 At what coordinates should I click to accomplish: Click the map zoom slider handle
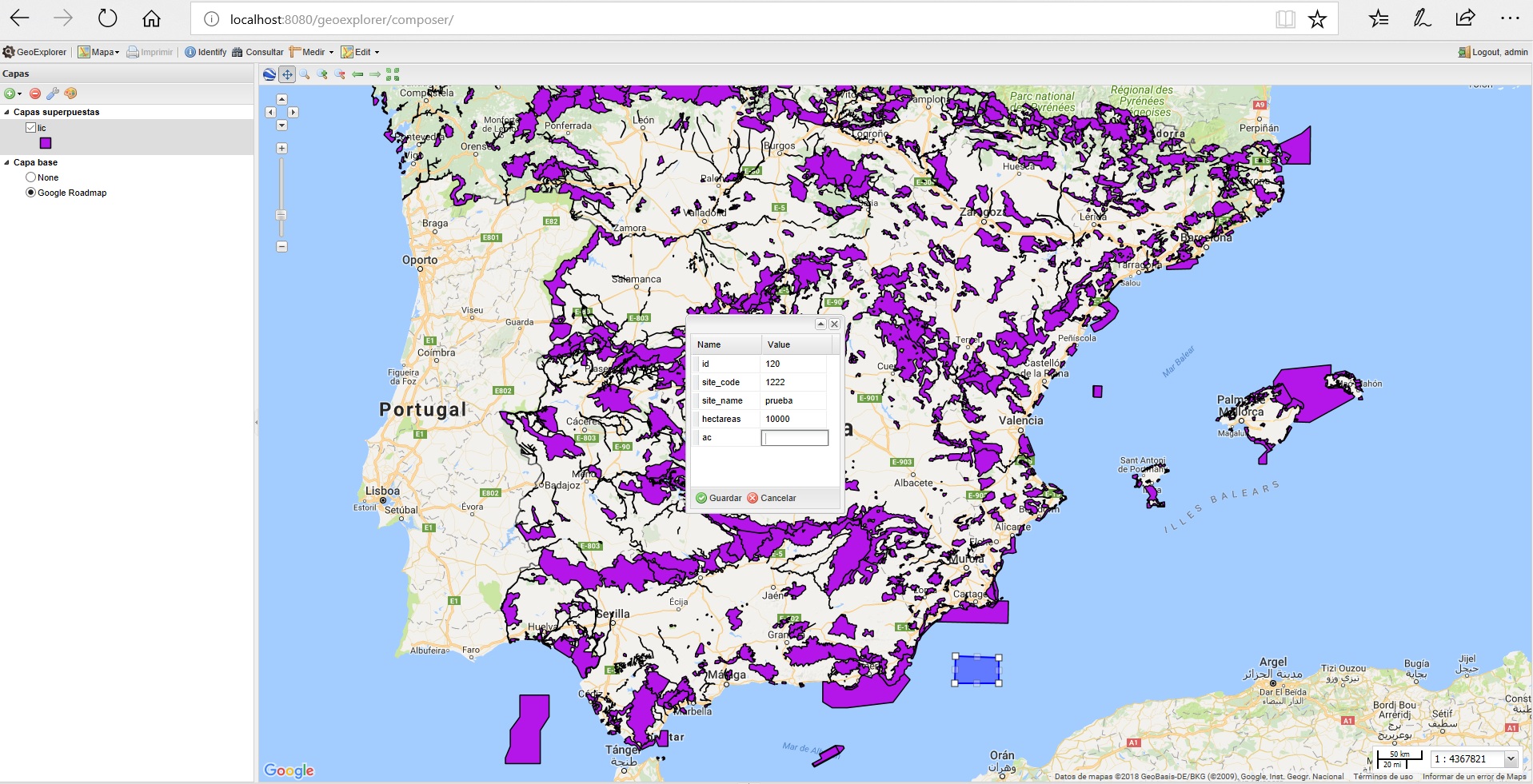(281, 215)
